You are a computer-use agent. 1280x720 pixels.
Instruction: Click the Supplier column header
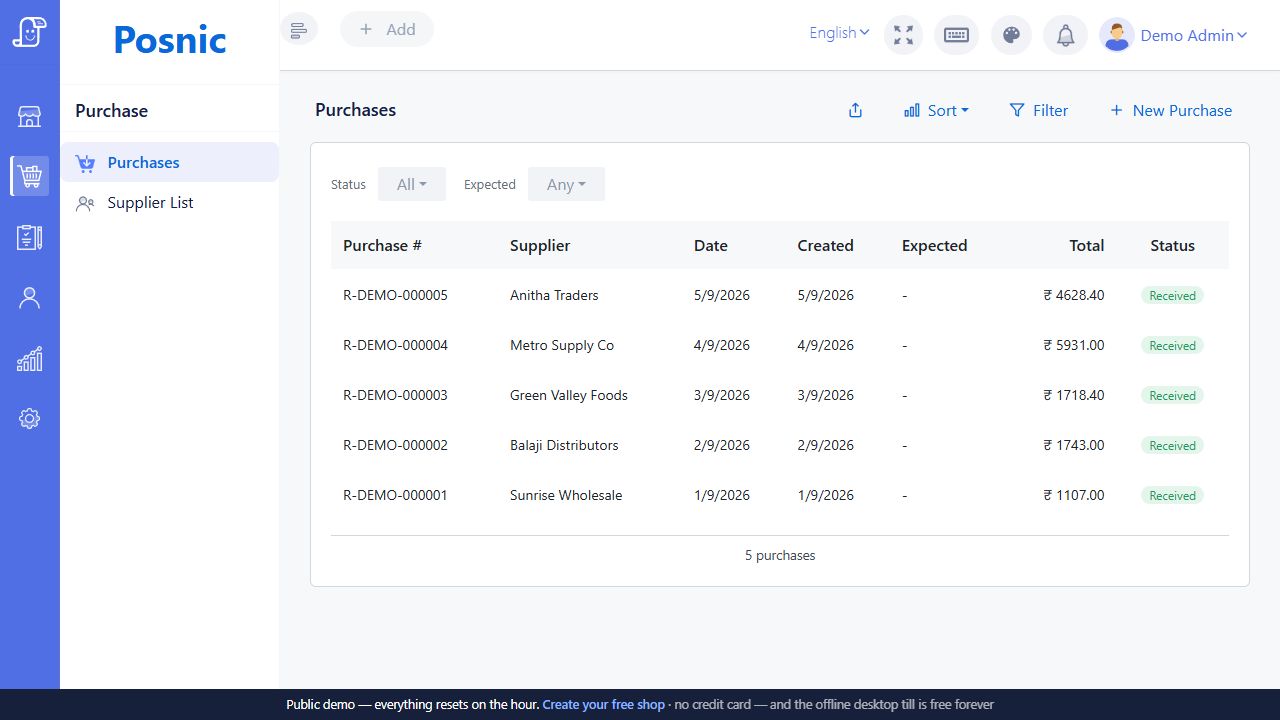(x=540, y=245)
